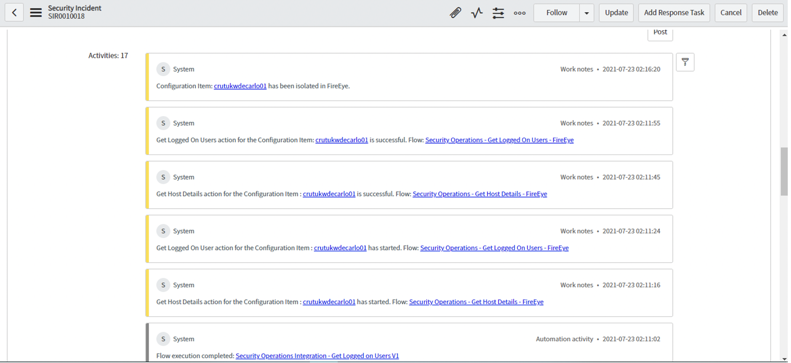Click System avatar on the 02:11:24 note

click(163, 231)
